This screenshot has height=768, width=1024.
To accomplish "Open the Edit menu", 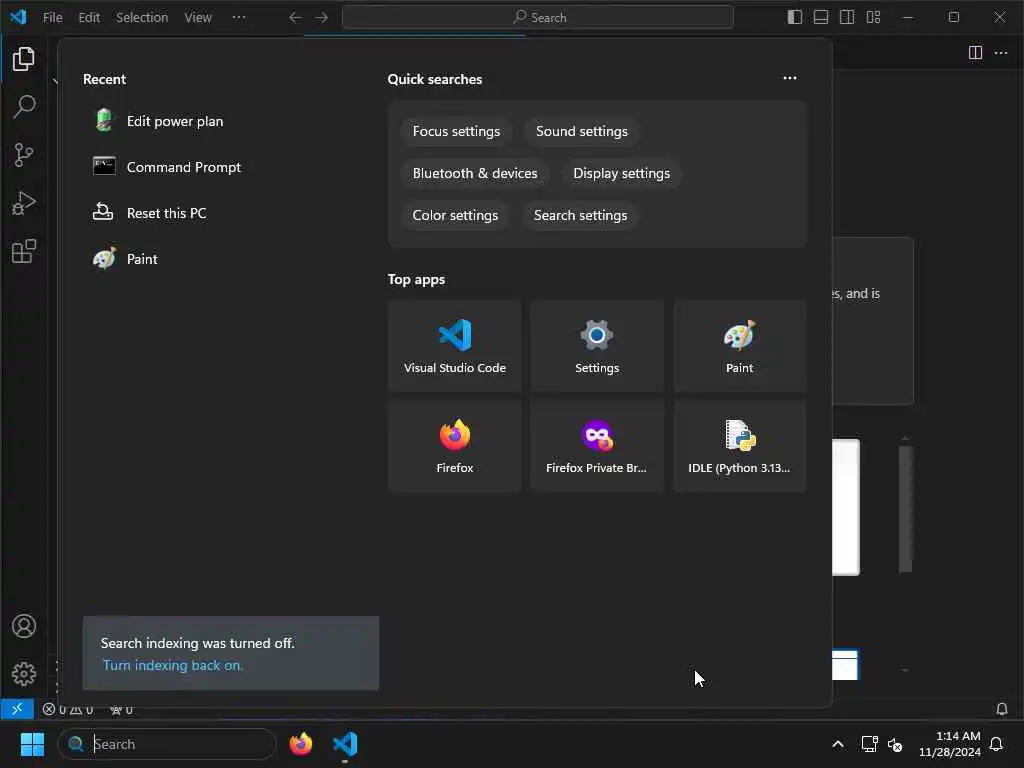I will (x=89, y=18).
